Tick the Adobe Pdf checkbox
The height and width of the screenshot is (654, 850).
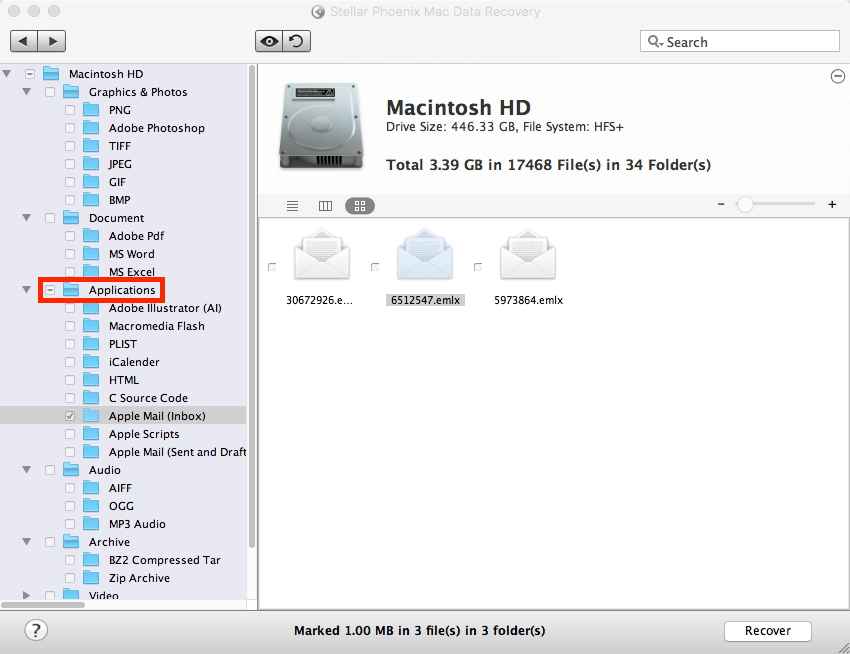point(70,236)
